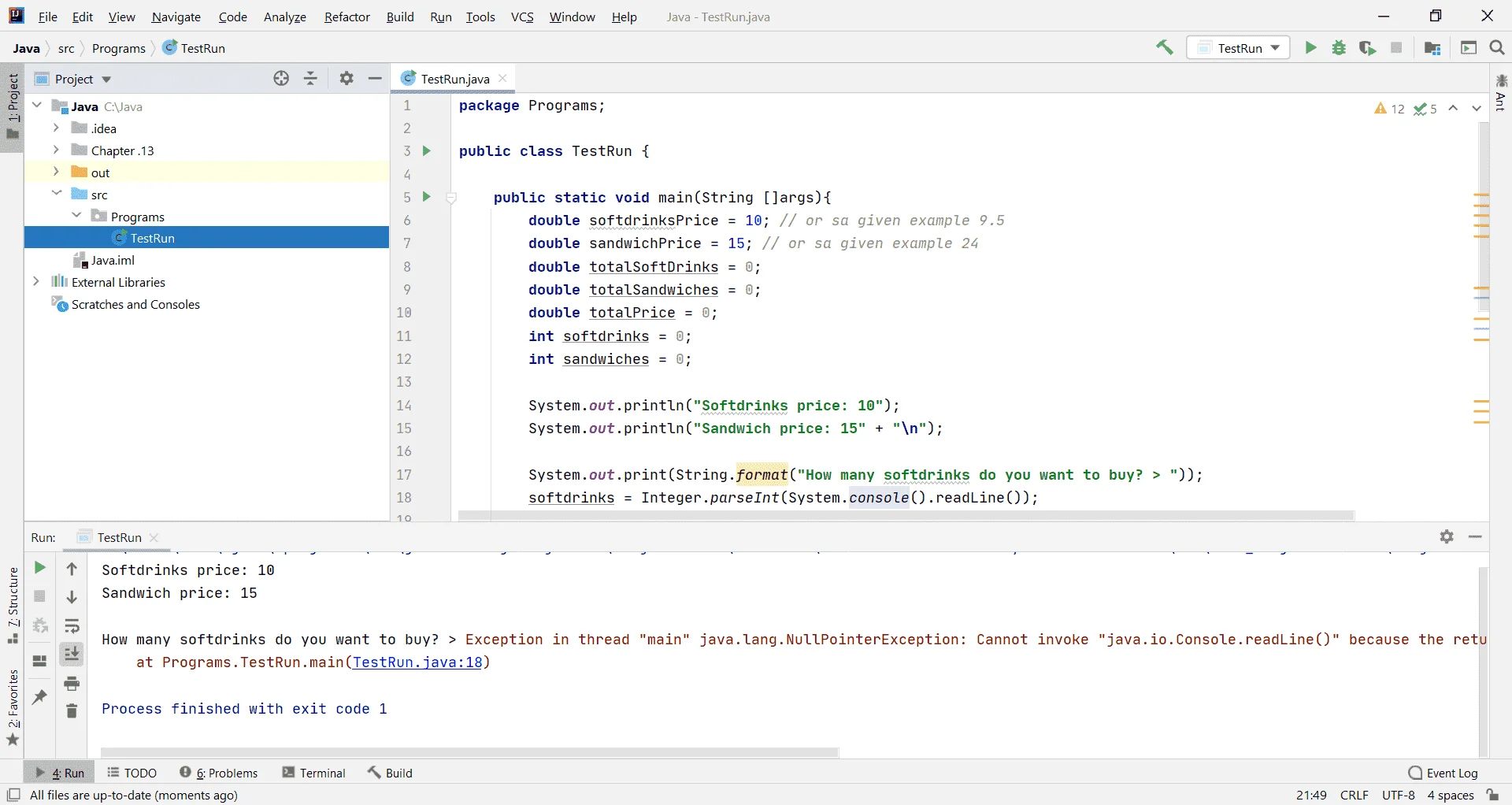Close the TestRun.java editor tab
This screenshot has height=805, width=1512.
pos(502,78)
